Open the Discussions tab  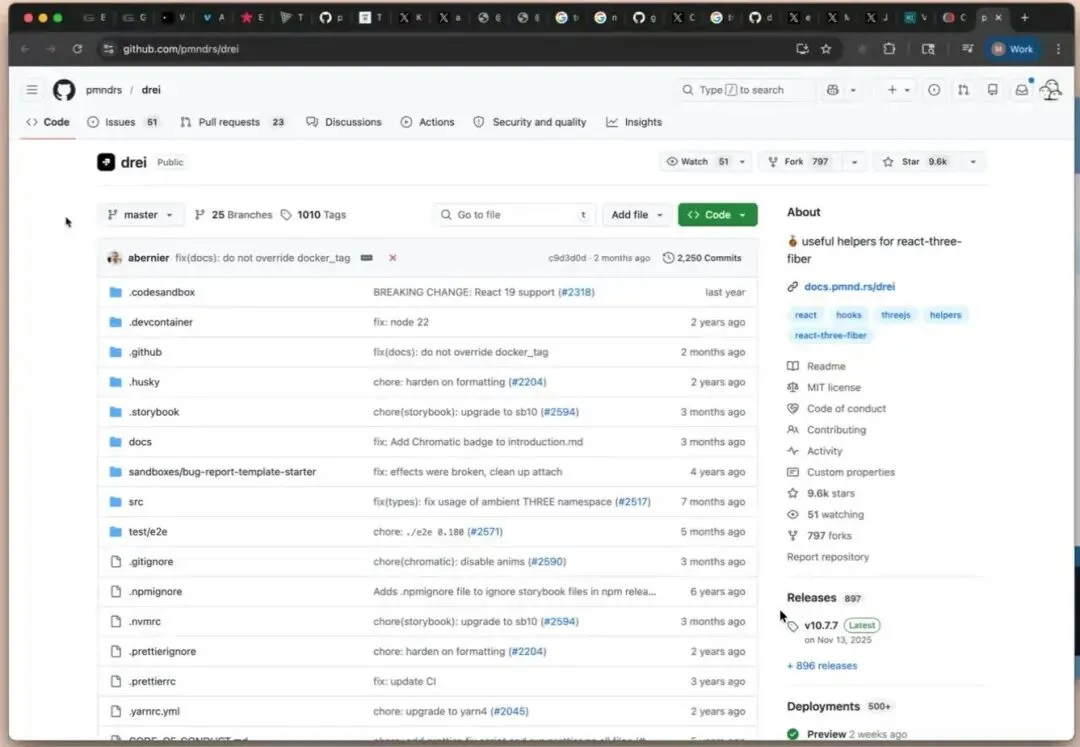click(x=344, y=122)
